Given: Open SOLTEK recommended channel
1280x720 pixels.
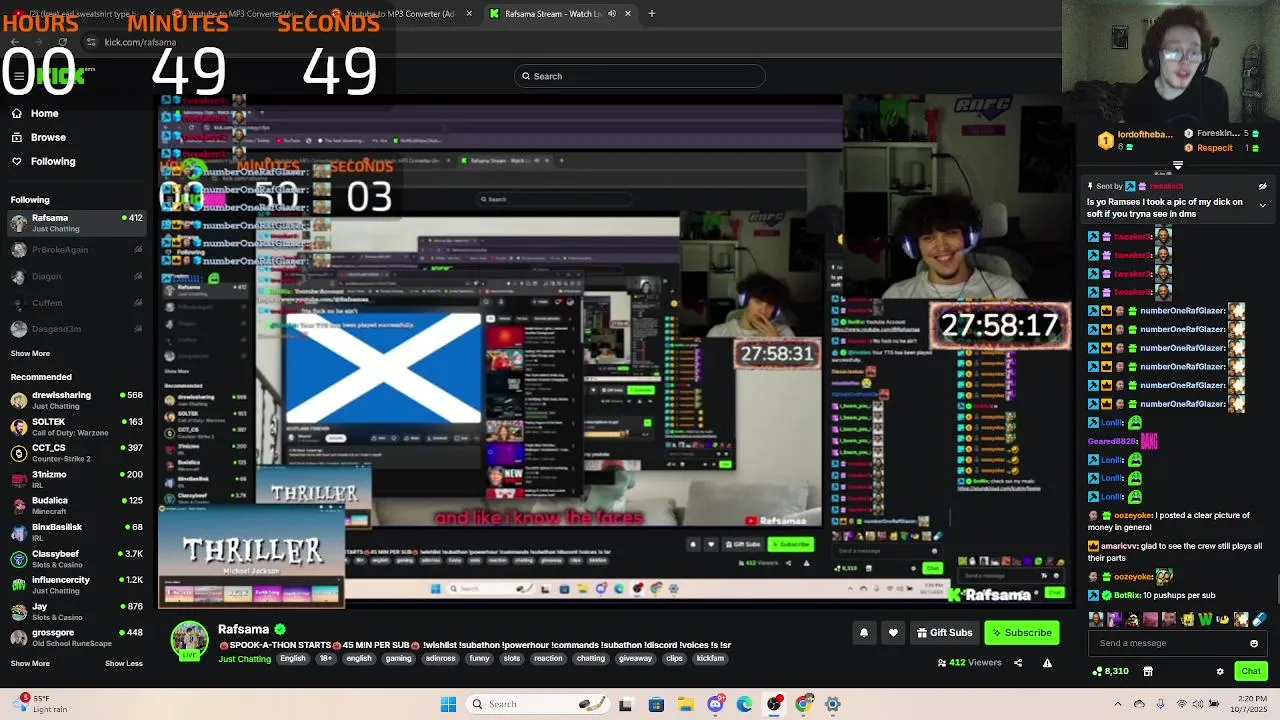Looking at the screenshot, I should [x=75, y=427].
